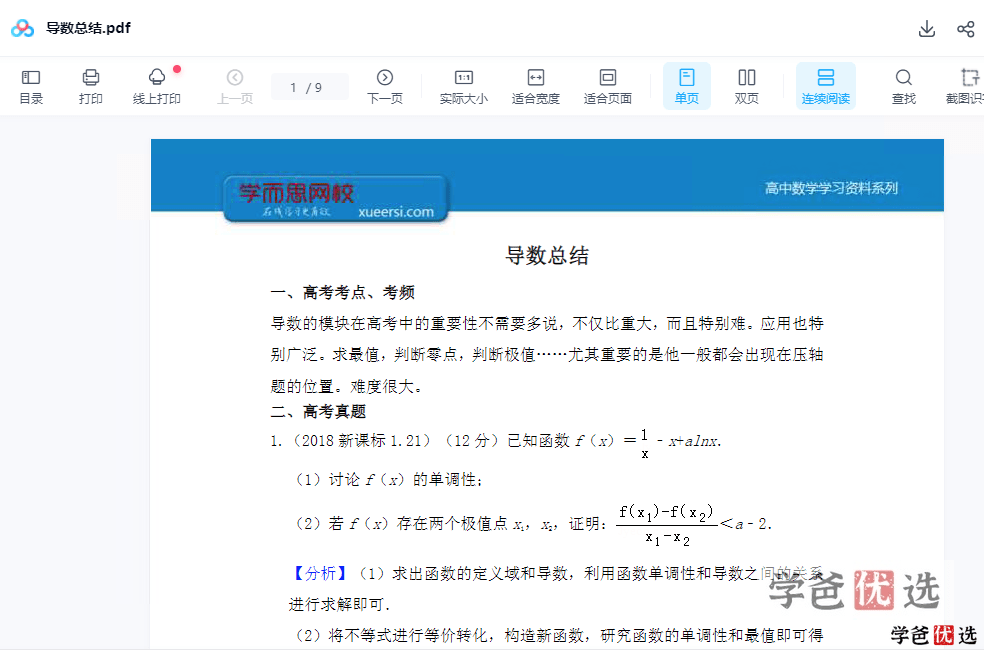Click the document title 导数总结
This screenshot has width=984, height=650.
(x=547, y=255)
